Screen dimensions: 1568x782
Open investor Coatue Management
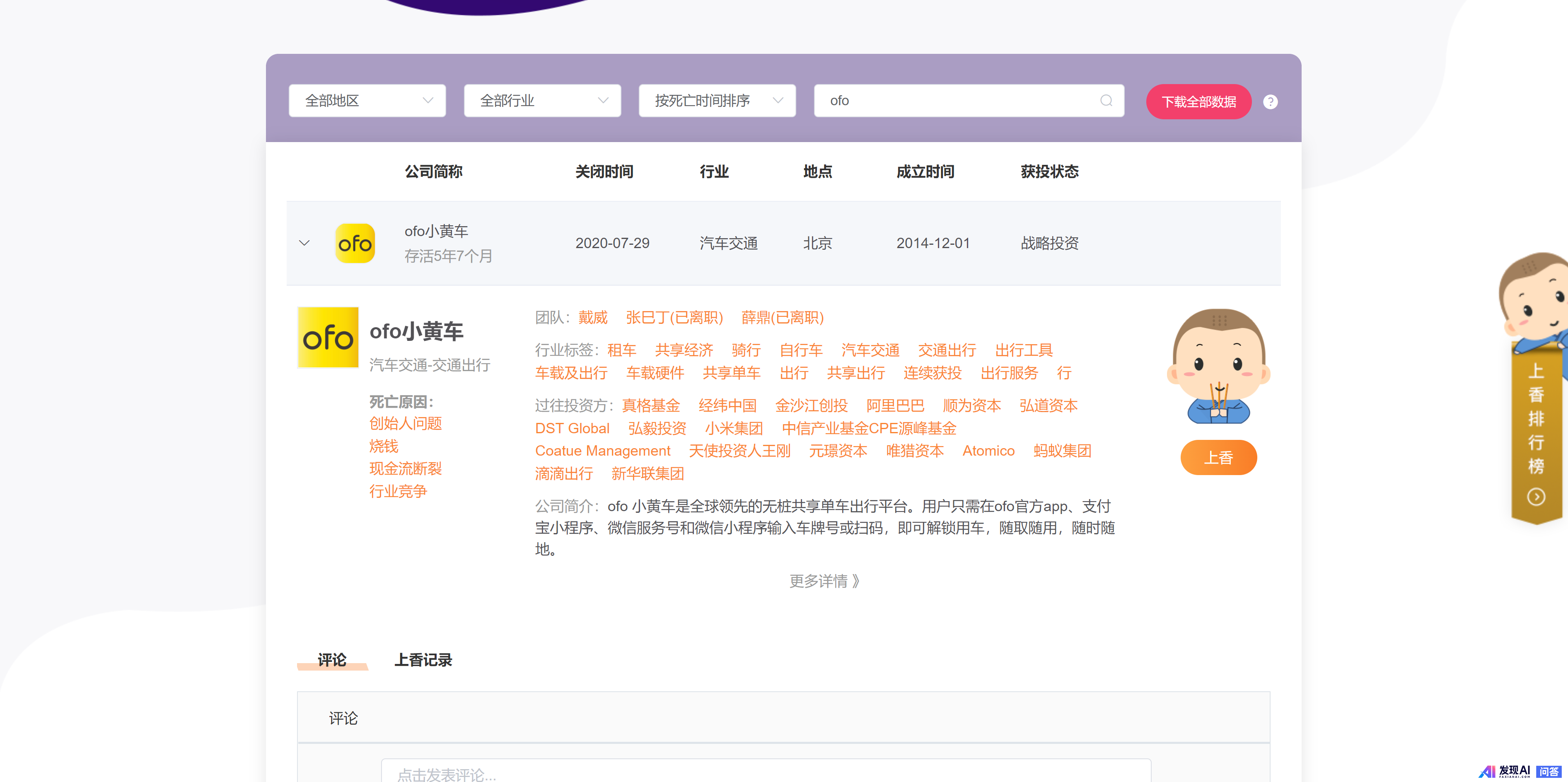(603, 451)
